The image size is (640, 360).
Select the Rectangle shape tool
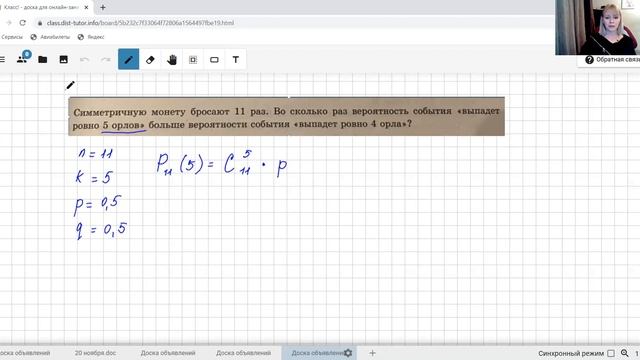point(214,60)
